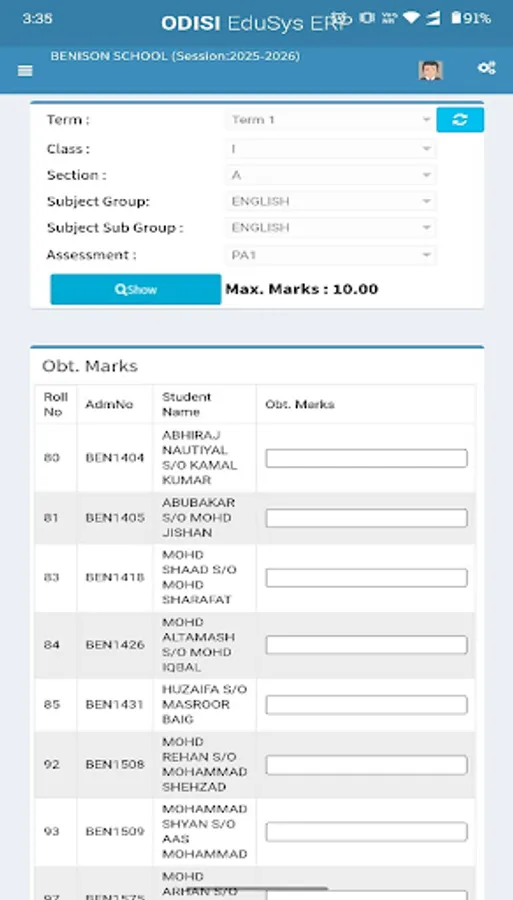This screenshot has height=900, width=513.
Task: Click admission number BEN1405
Action: tap(115, 518)
